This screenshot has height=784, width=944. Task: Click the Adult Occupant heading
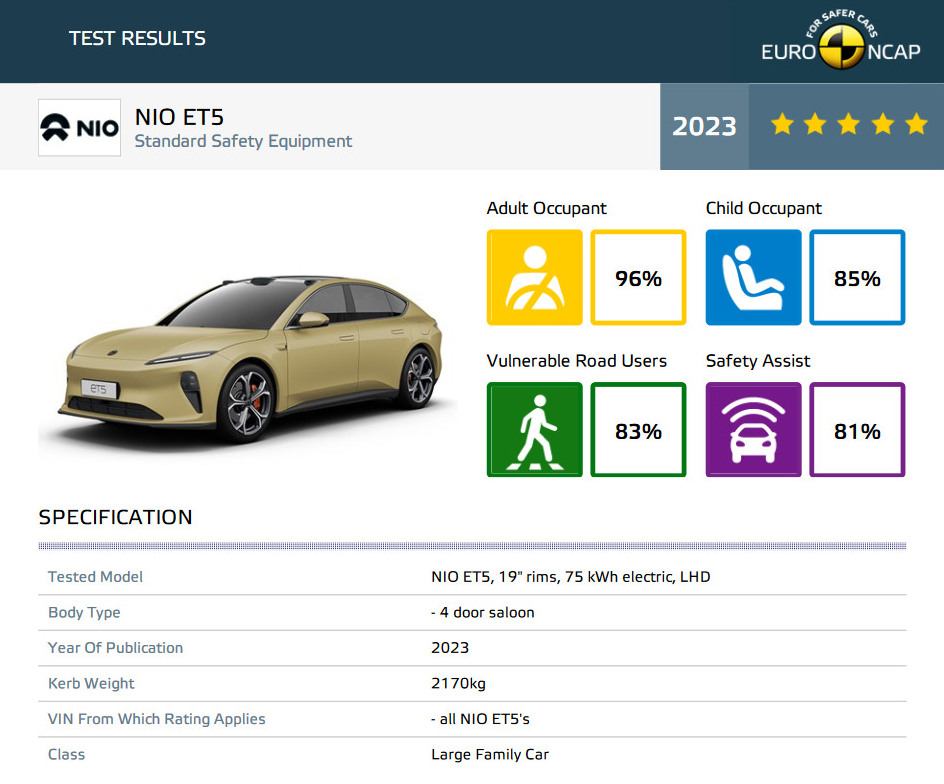[547, 208]
